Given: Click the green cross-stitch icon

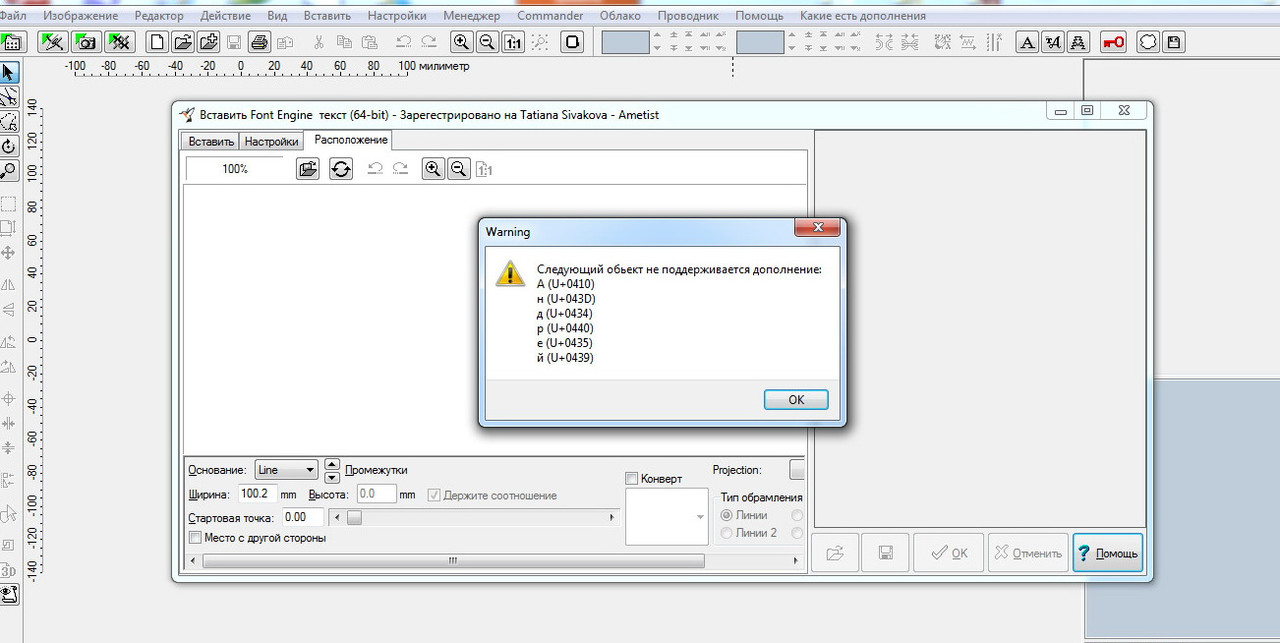Looking at the screenshot, I should point(120,42).
